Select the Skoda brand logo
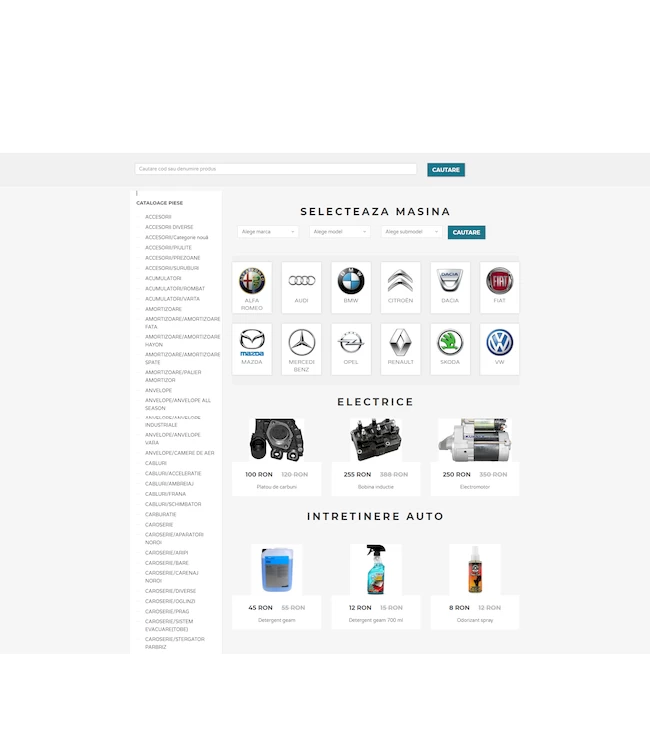The height and width of the screenshot is (750, 650). click(450, 342)
